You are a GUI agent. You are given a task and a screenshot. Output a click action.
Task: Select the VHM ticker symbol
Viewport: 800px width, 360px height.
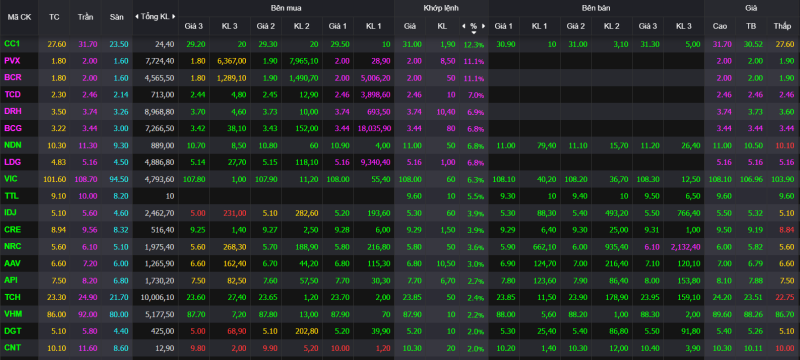tap(12, 314)
